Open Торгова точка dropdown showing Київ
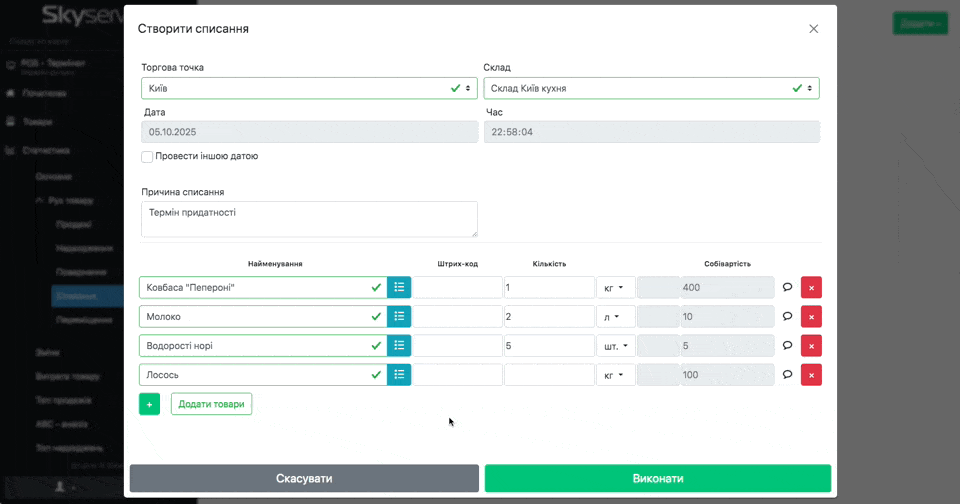Viewport: 960px width, 504px height. coord(308,88)
